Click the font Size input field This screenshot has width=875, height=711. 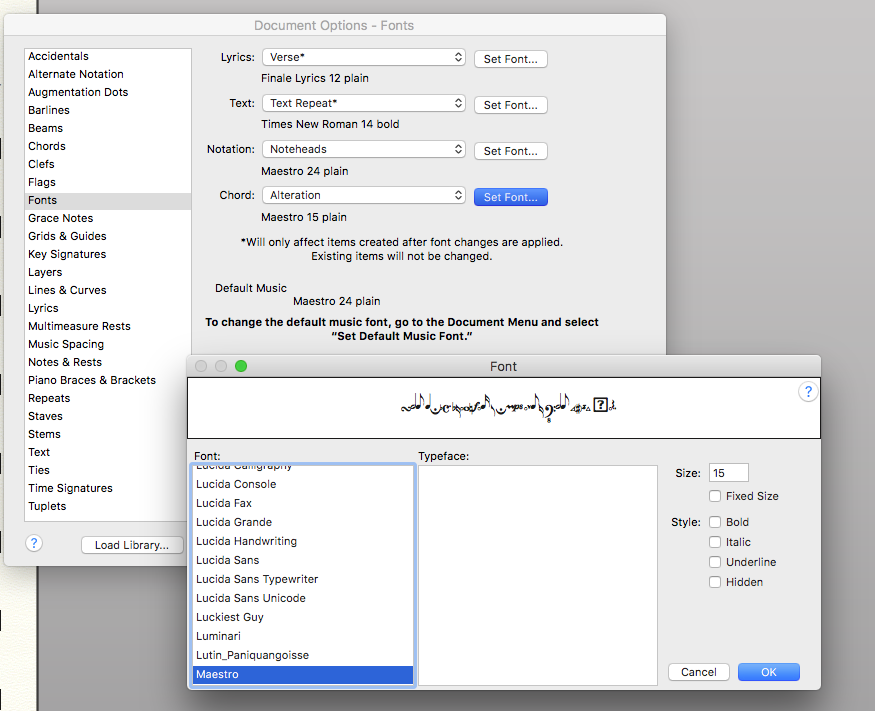728,473
